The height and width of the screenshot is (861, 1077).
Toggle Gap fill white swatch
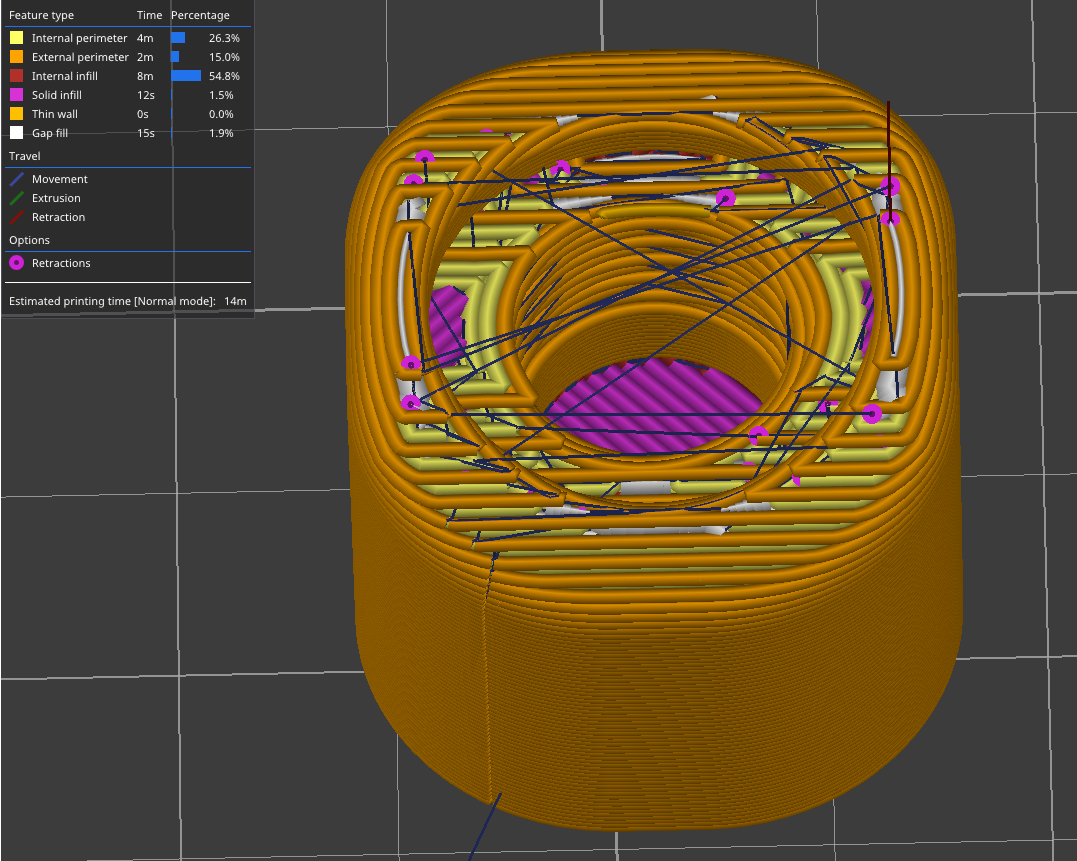tap(16, 133)
